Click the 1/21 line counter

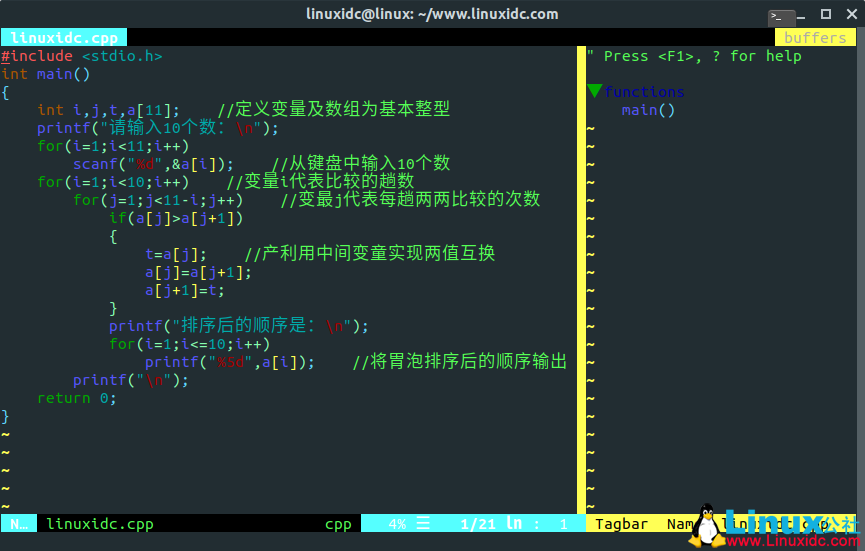pyautogui.click(x=478, y=523)
